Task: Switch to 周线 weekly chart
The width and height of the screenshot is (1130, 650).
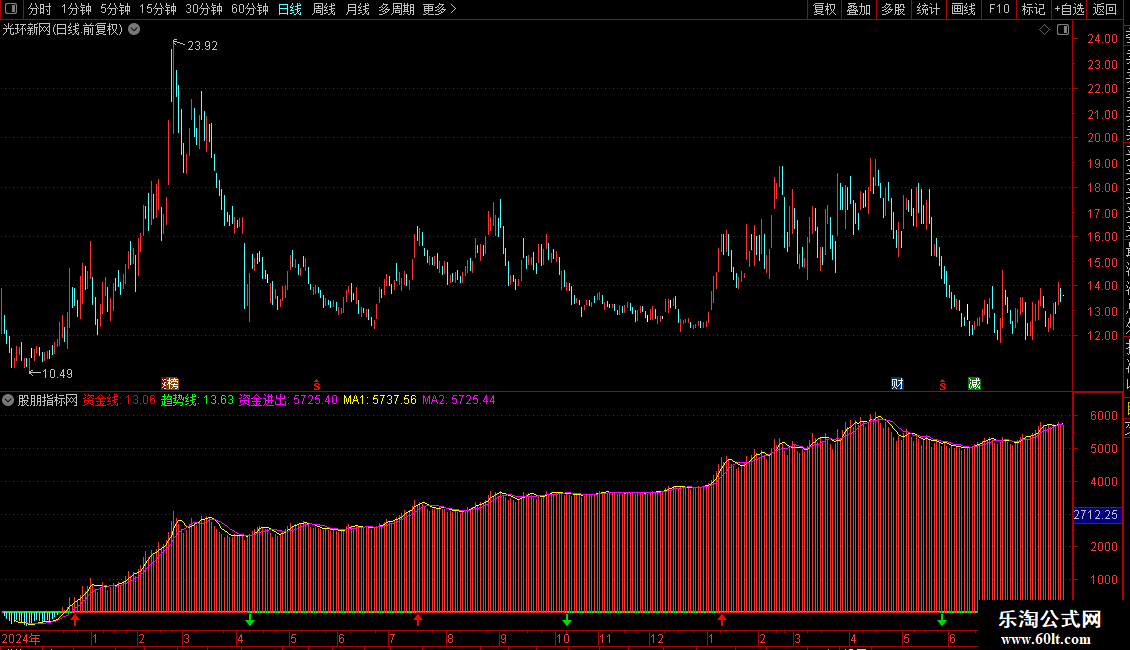Action: [324, 9]
